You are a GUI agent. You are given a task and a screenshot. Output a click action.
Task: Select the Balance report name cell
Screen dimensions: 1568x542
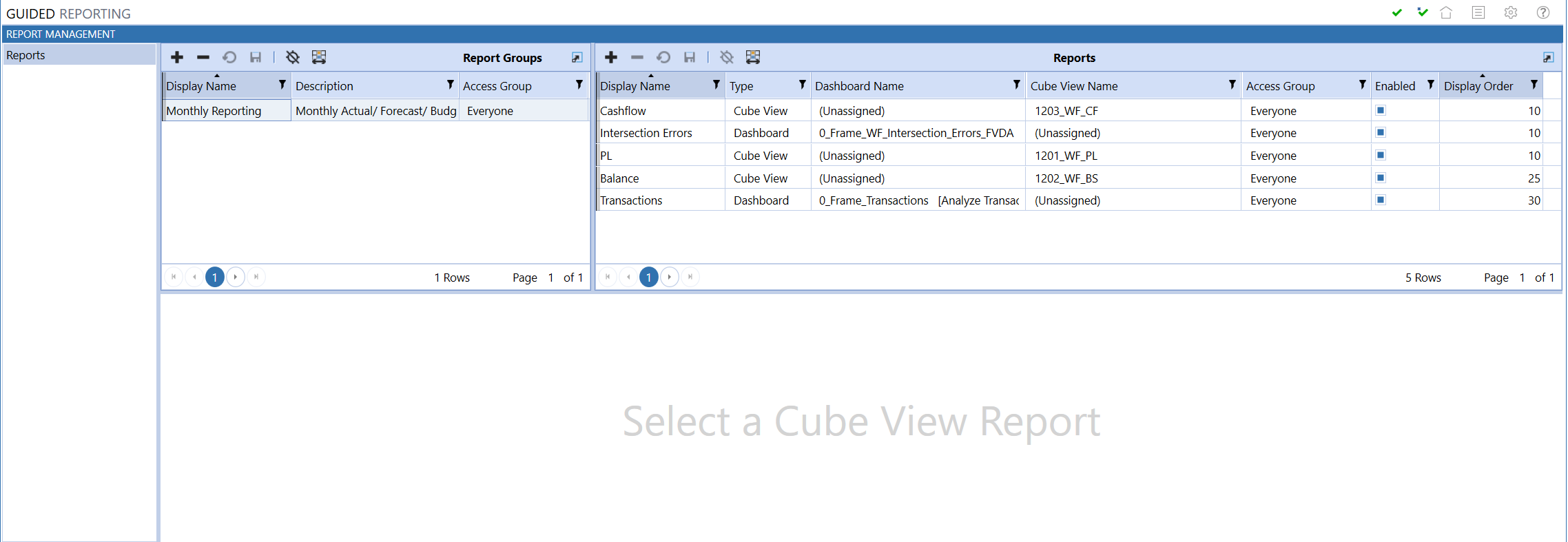click(661, 178)
